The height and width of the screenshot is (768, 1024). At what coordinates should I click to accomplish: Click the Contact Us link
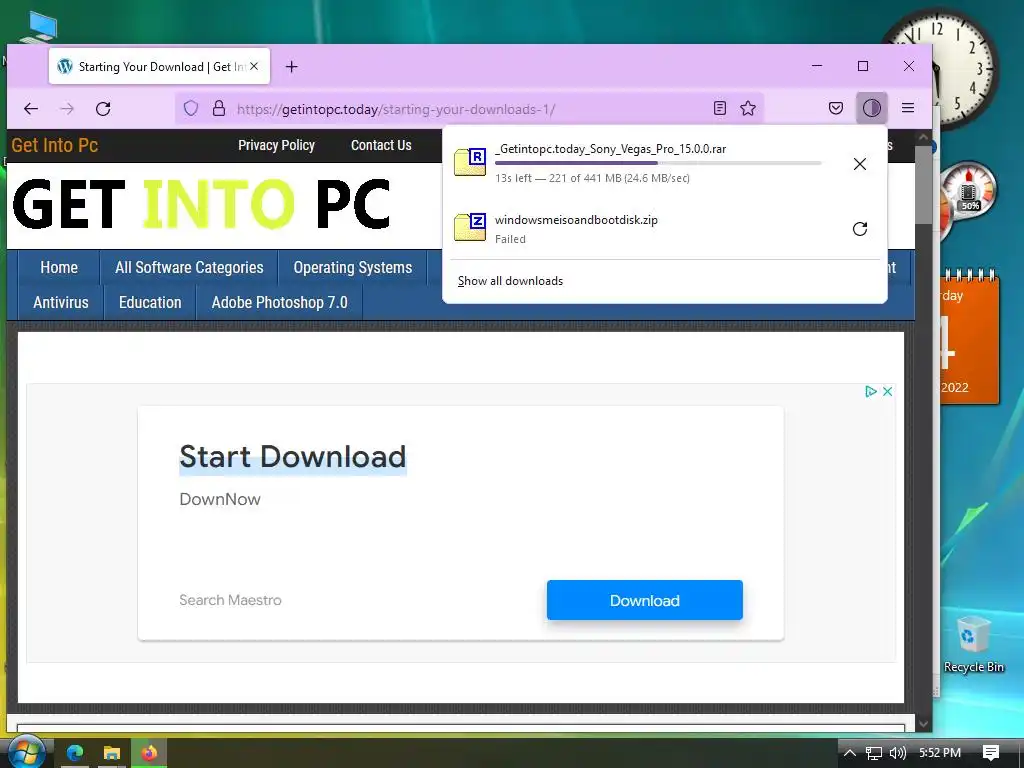pyautogui.click(x=381, y=145)
